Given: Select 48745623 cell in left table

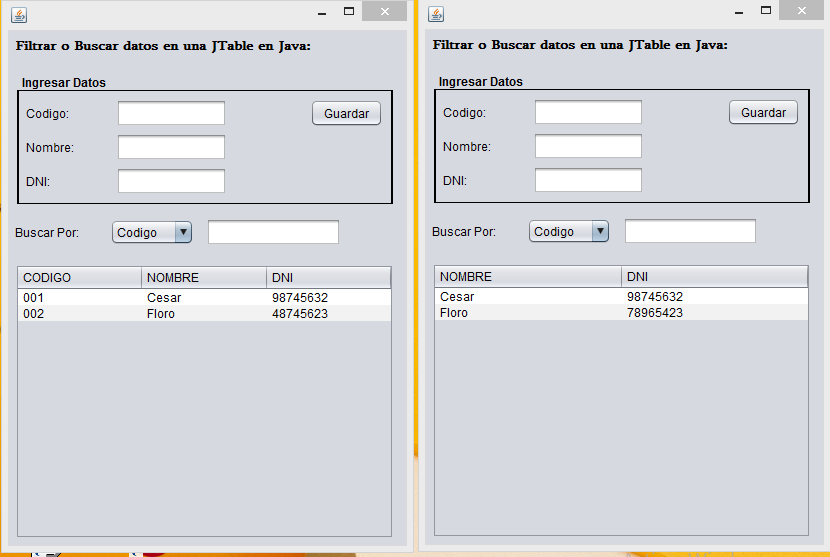Looking at the screenshot, I should (329, 313).
